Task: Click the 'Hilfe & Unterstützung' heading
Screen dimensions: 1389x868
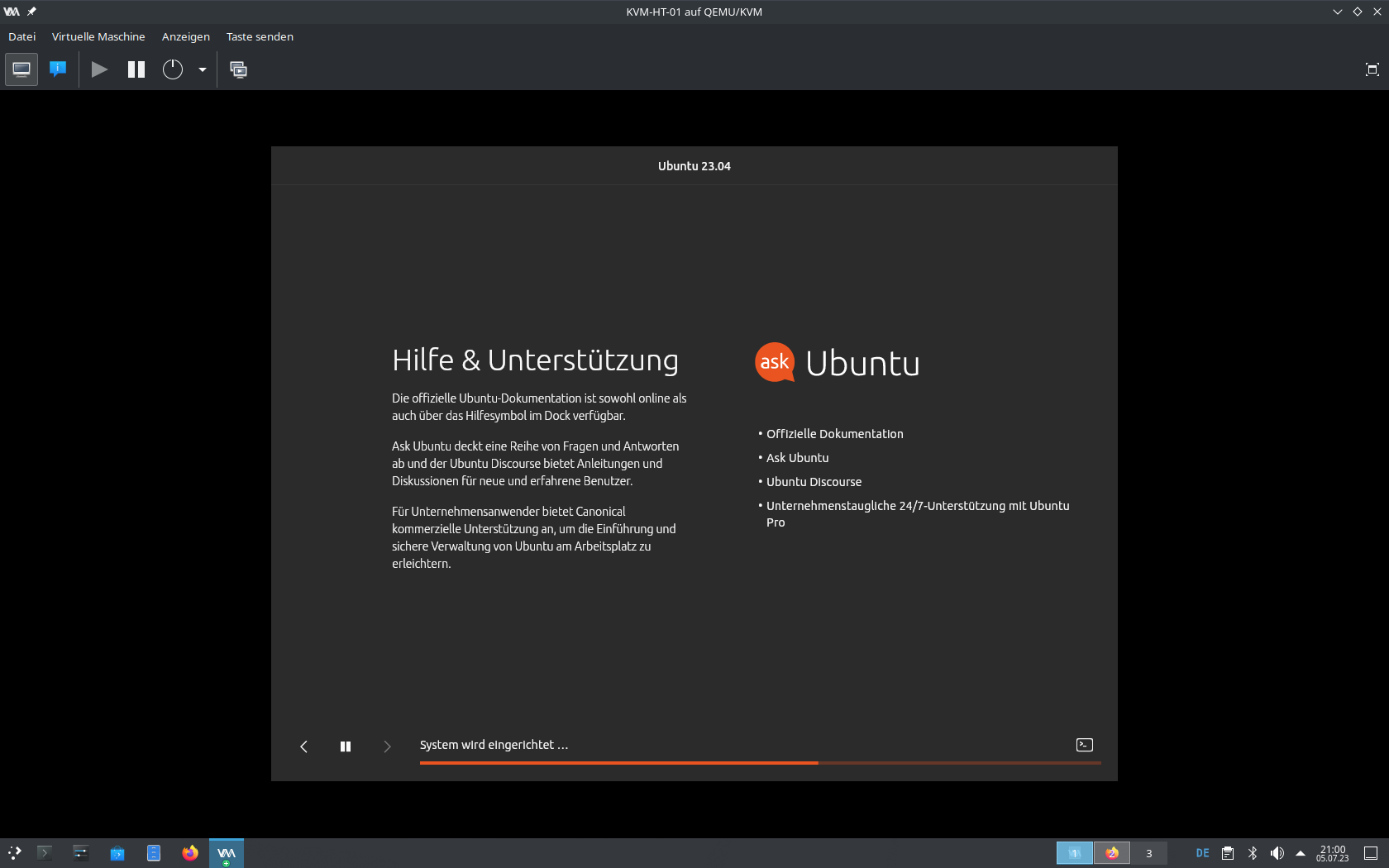Action: (x=535, y=360)
